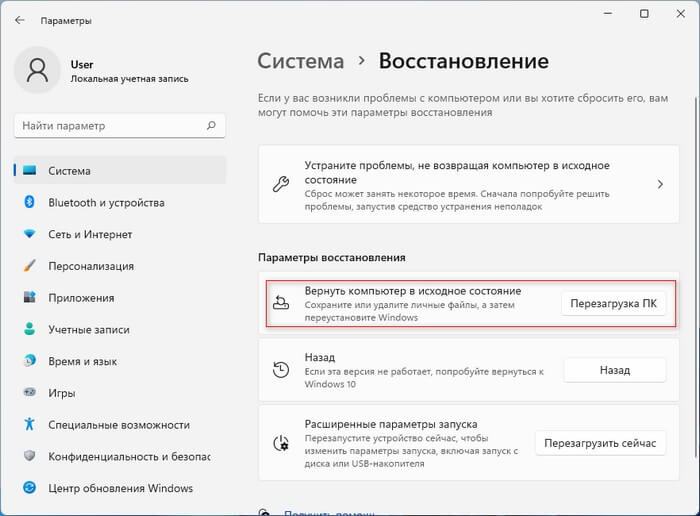Click the reset PC icon
This screenshot has height=516, width=700.
(x=281, y=303)
